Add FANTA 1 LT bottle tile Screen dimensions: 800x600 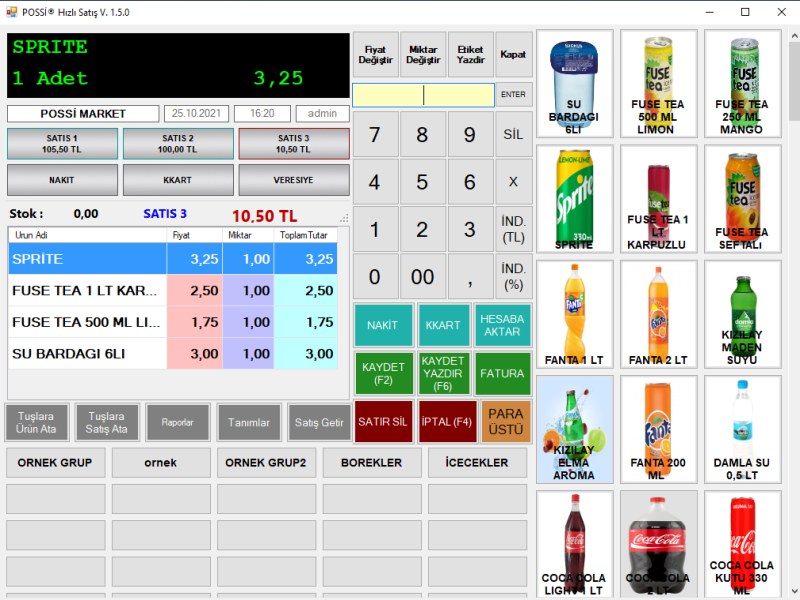tap(574, 314)
